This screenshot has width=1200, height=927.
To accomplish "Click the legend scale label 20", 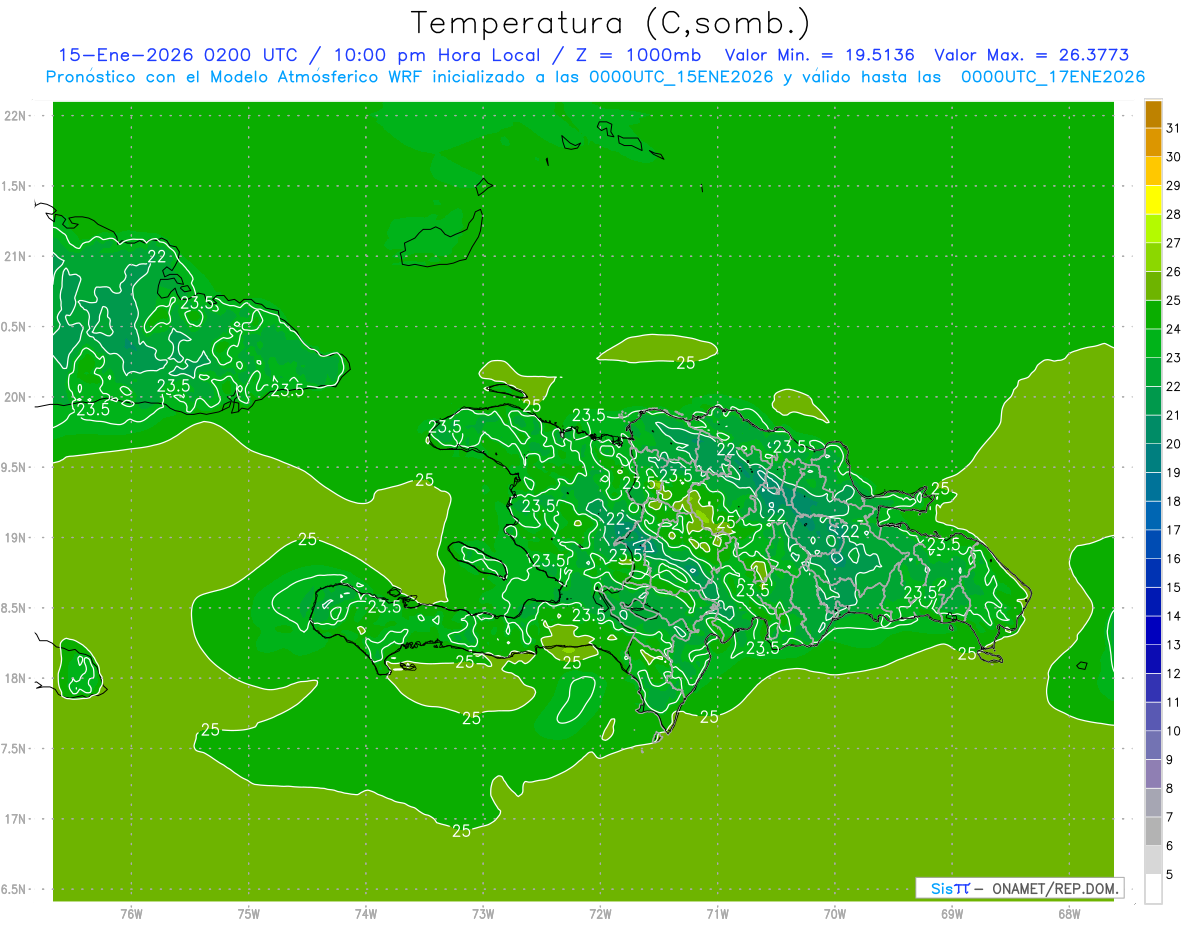I will (x=1174, y=444).
